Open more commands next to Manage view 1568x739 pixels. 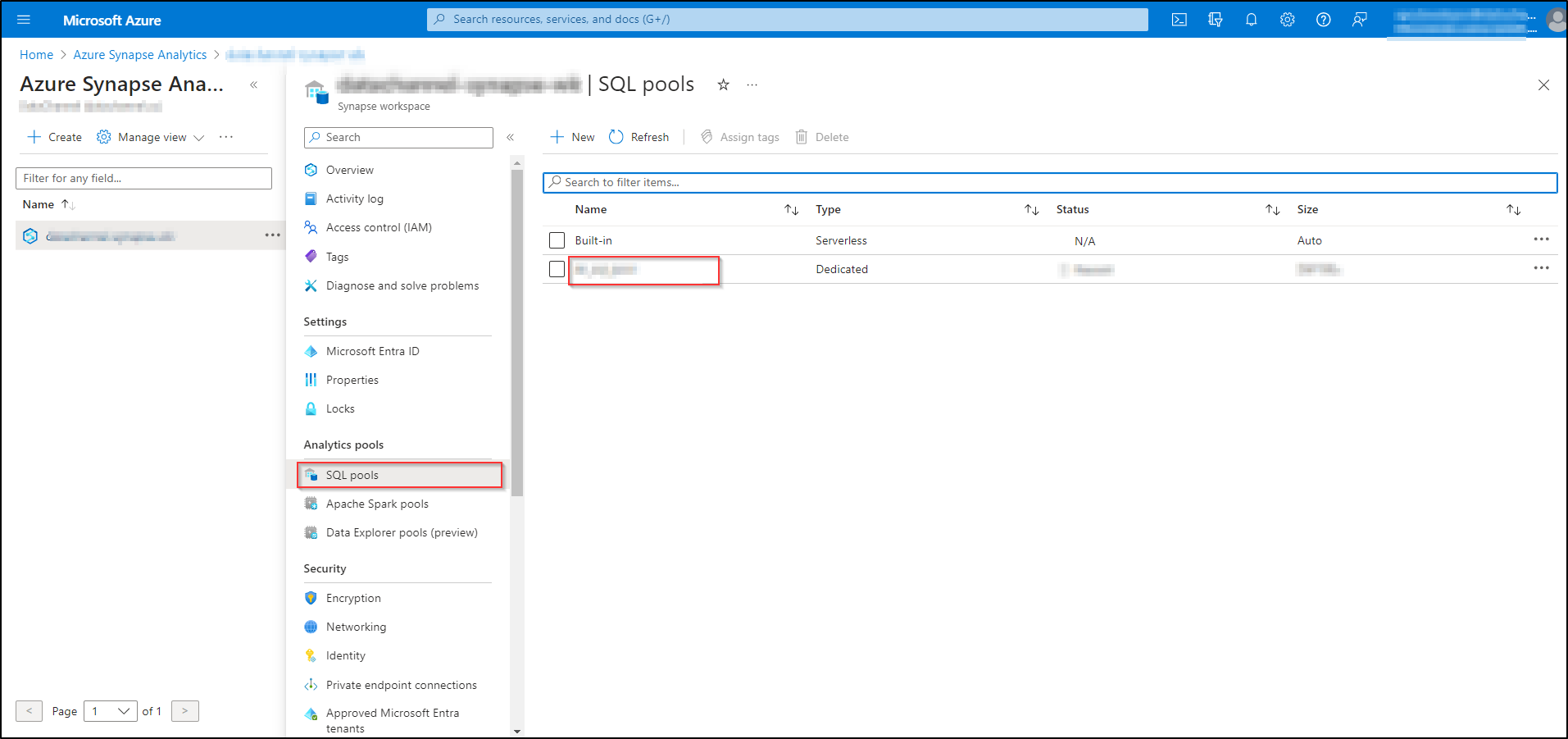coord(226,137)
